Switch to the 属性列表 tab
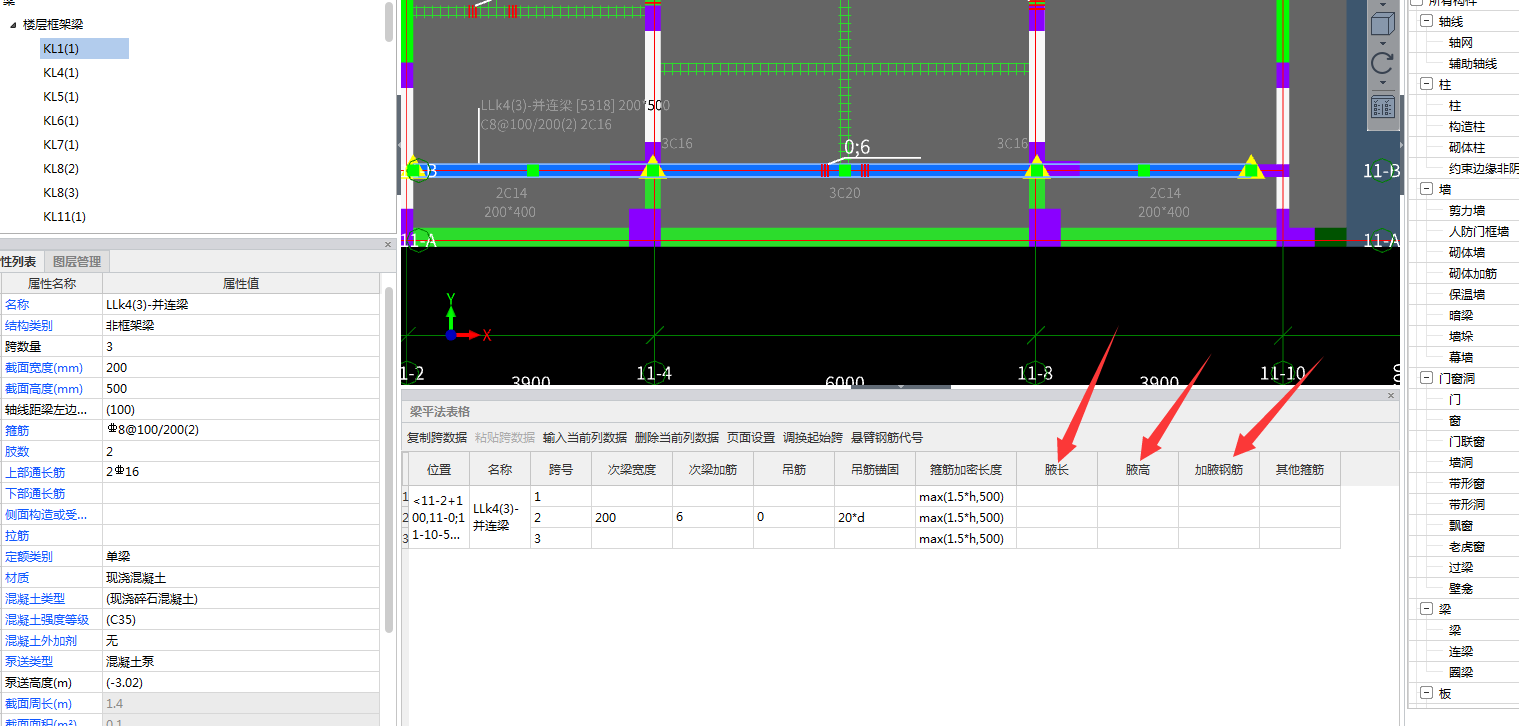Screen dimensions: 1519x726 click(20, 262)
